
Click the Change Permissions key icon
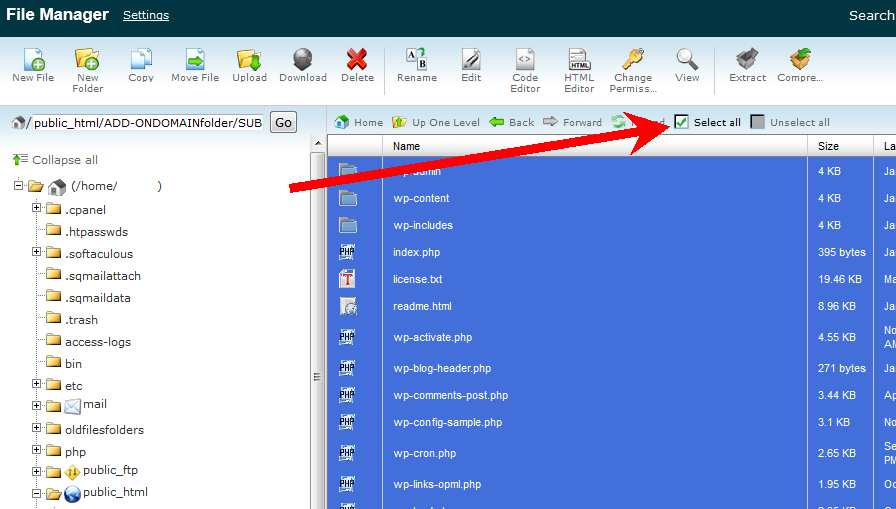[632, 60]
